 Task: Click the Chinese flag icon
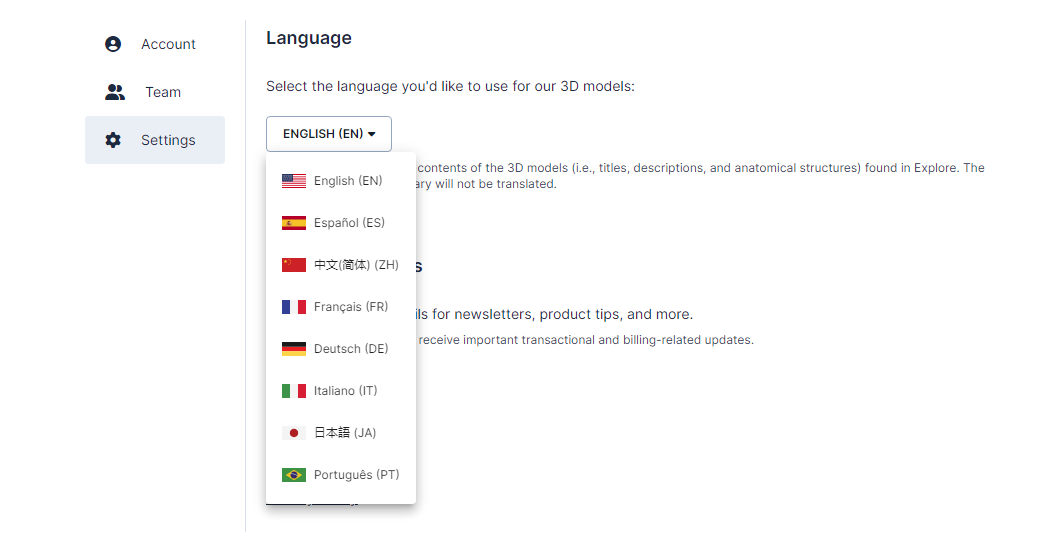click(x=293, y=265)
